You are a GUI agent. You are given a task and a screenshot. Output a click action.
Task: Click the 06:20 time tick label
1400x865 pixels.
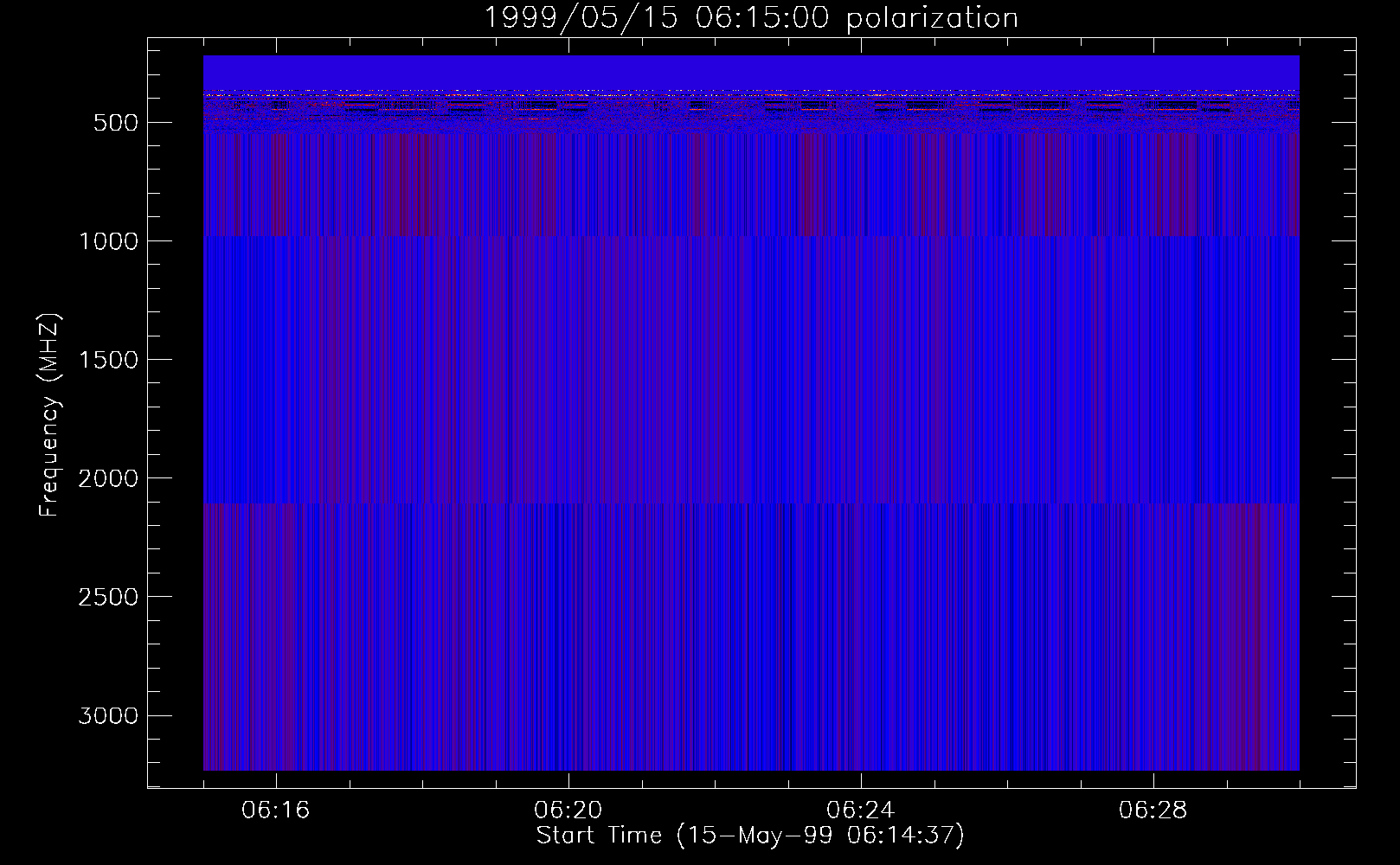(x=568, y=811)
